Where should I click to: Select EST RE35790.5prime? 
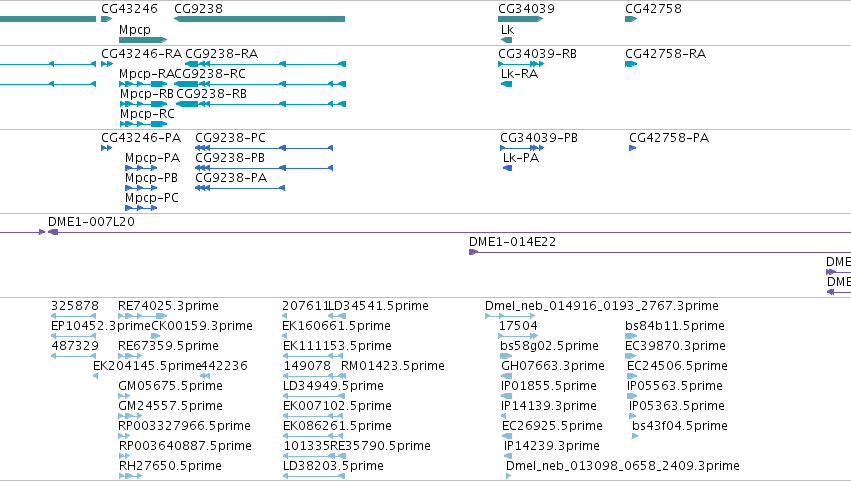[x=380, y=447]
